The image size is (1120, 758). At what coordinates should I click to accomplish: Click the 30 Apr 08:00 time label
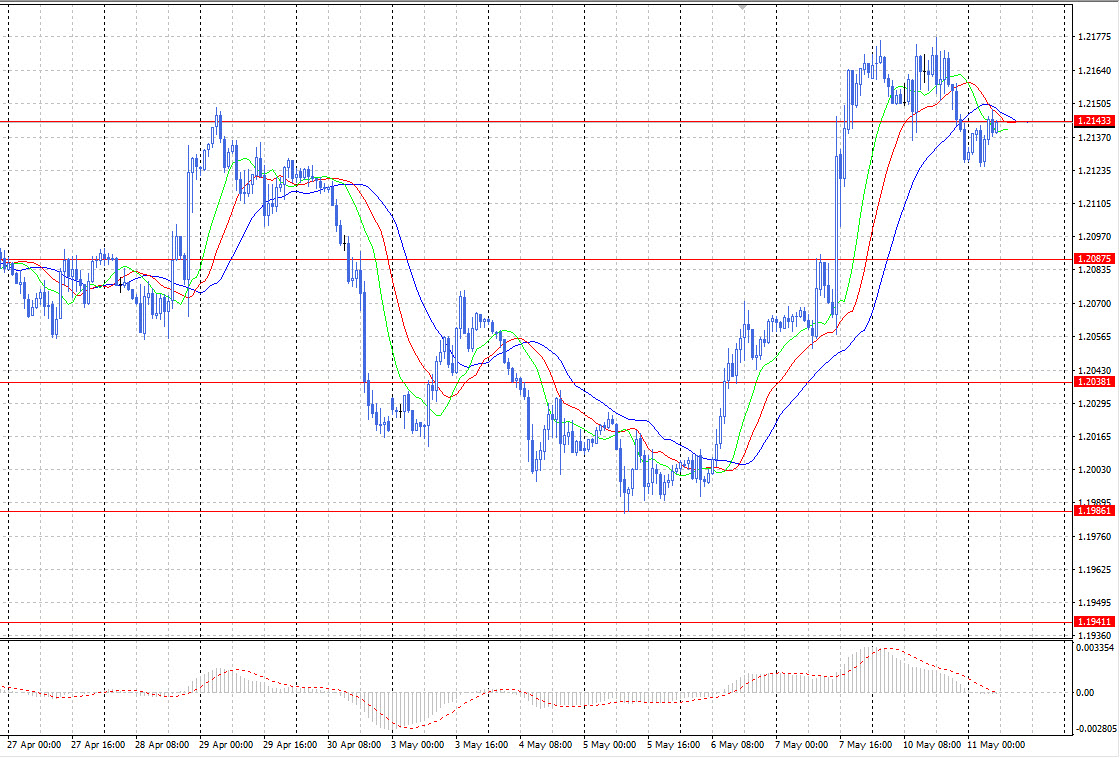click(354, 744)
